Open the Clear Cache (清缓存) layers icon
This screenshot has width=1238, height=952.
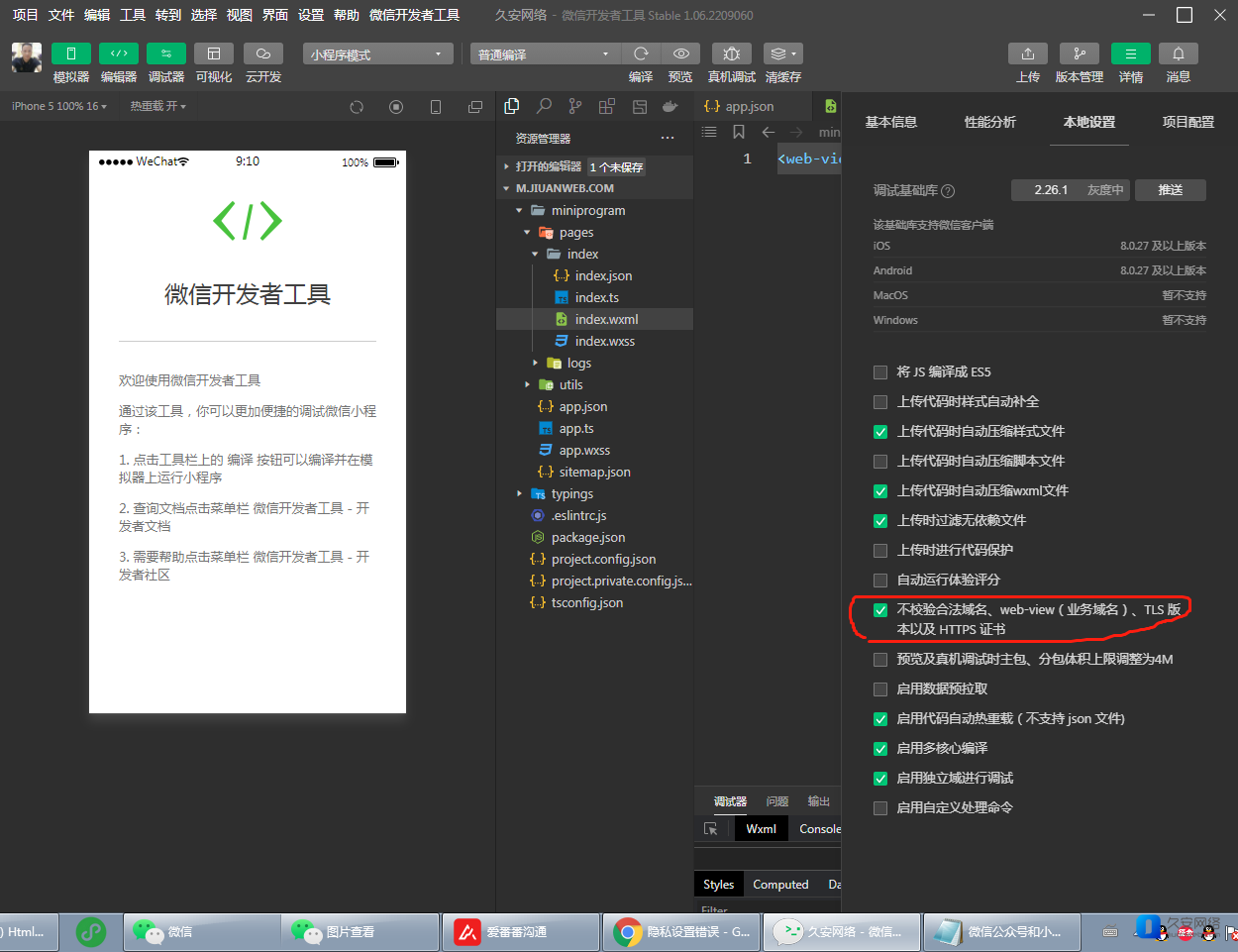(x=782, y=53)
